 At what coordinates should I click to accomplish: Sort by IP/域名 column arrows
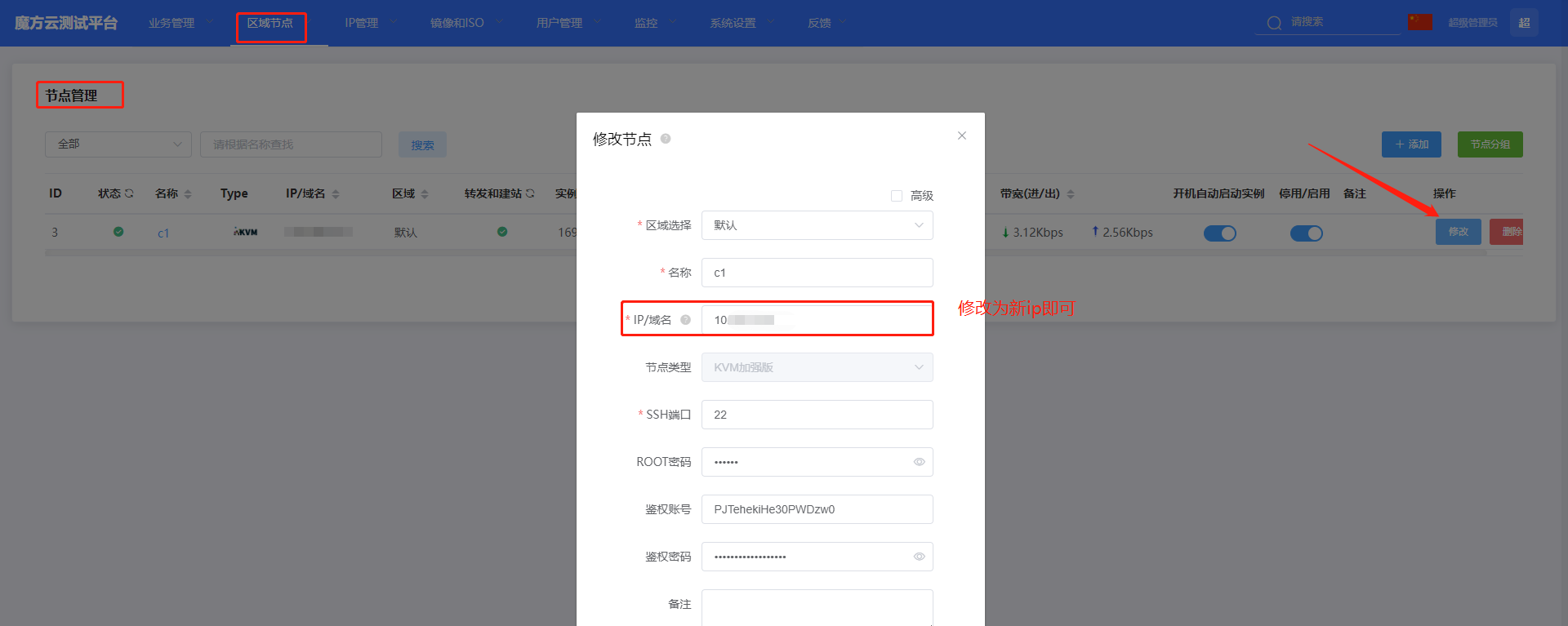click(336, 194)
